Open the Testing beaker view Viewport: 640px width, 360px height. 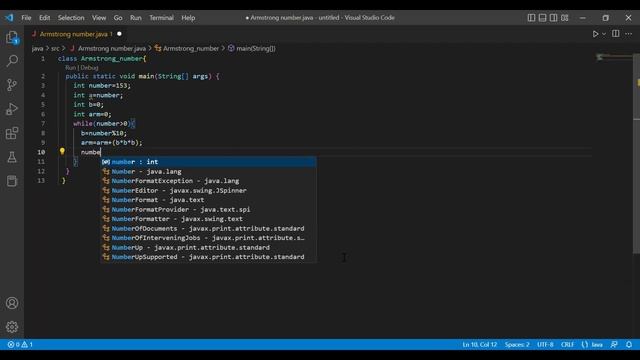[12, 157]
